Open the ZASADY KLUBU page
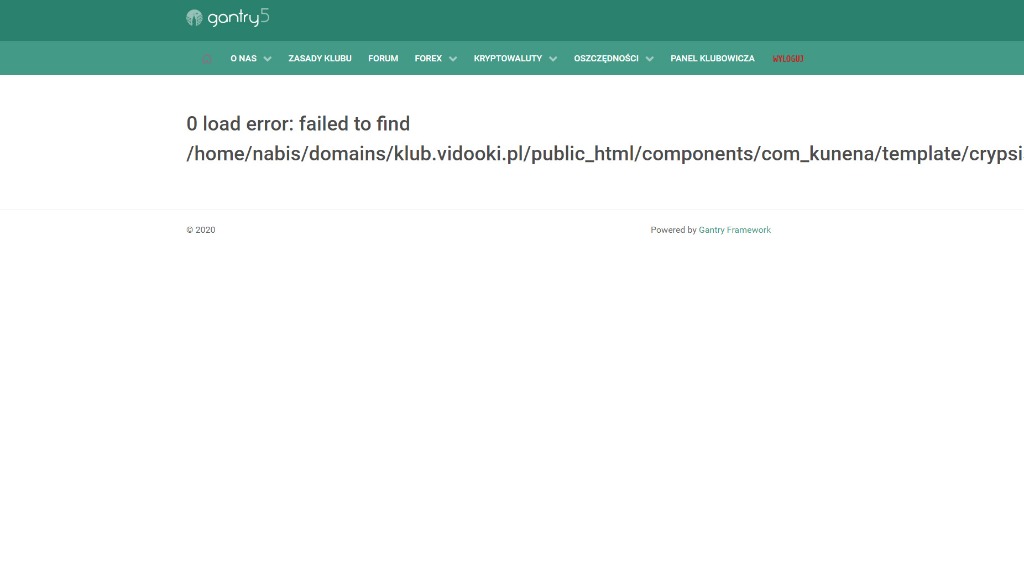1024x571 pixels. (320, 59)
